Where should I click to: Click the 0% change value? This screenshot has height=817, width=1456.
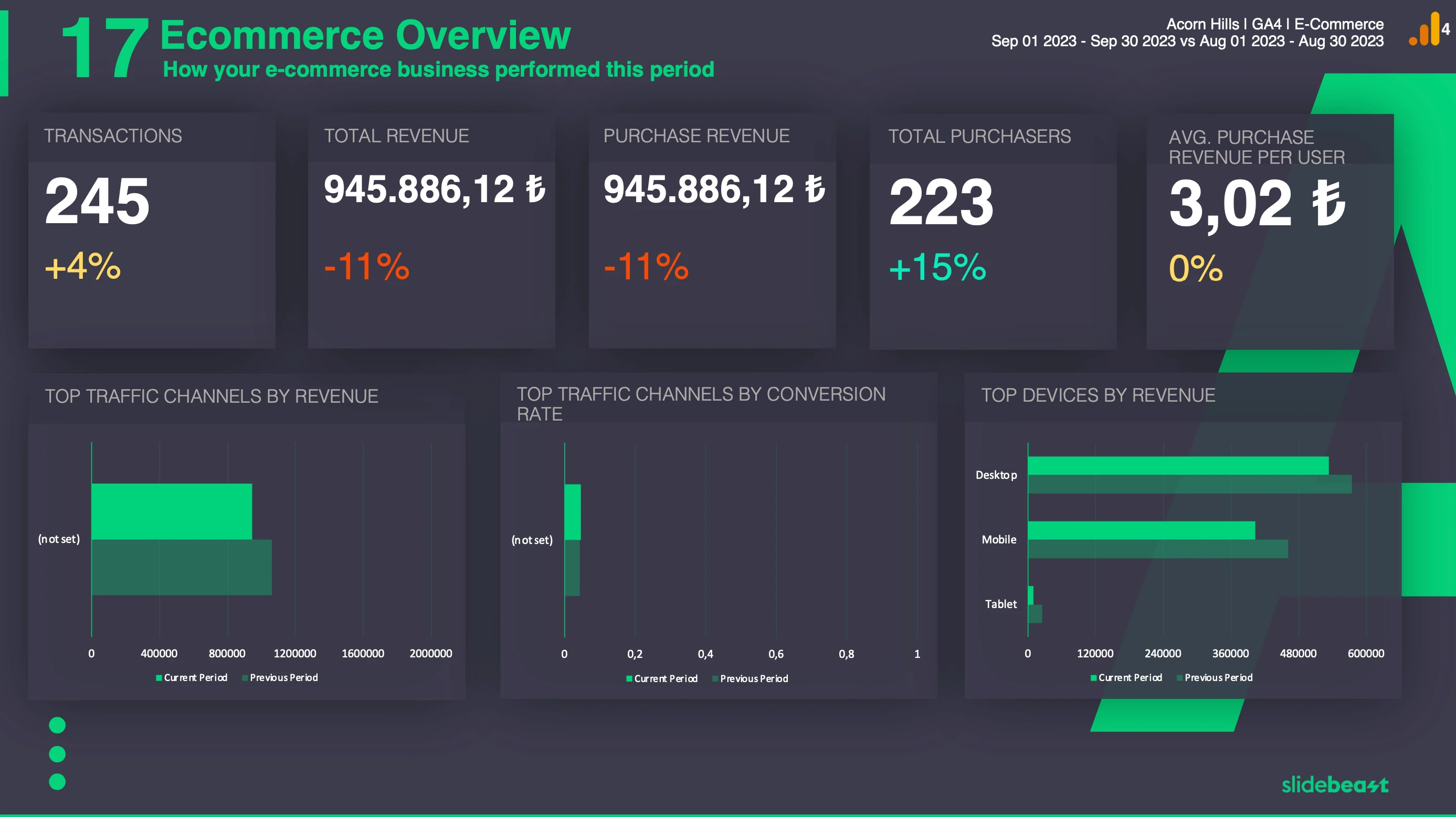(1196, 268)
